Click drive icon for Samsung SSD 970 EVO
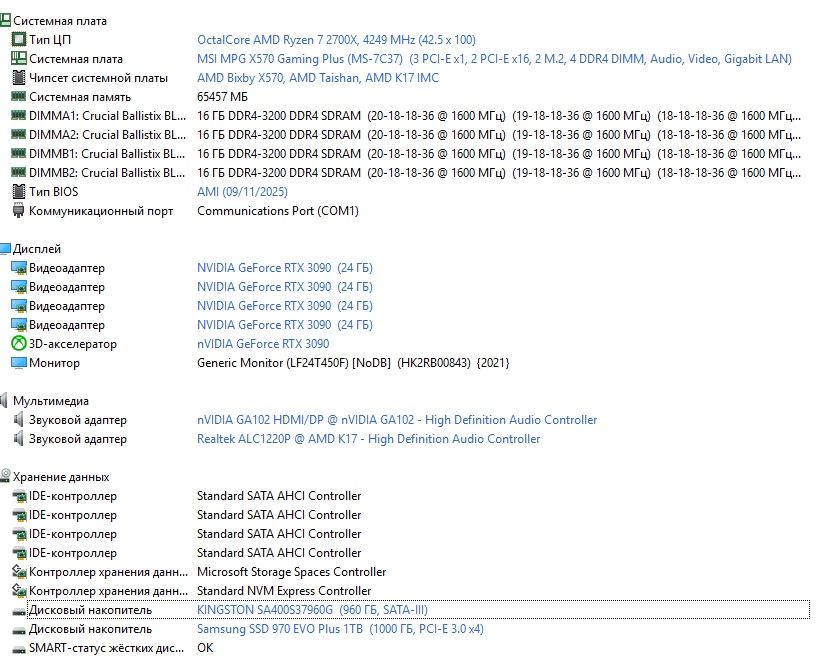This screenshot has height=662, width=835. (x=19, y=630)
